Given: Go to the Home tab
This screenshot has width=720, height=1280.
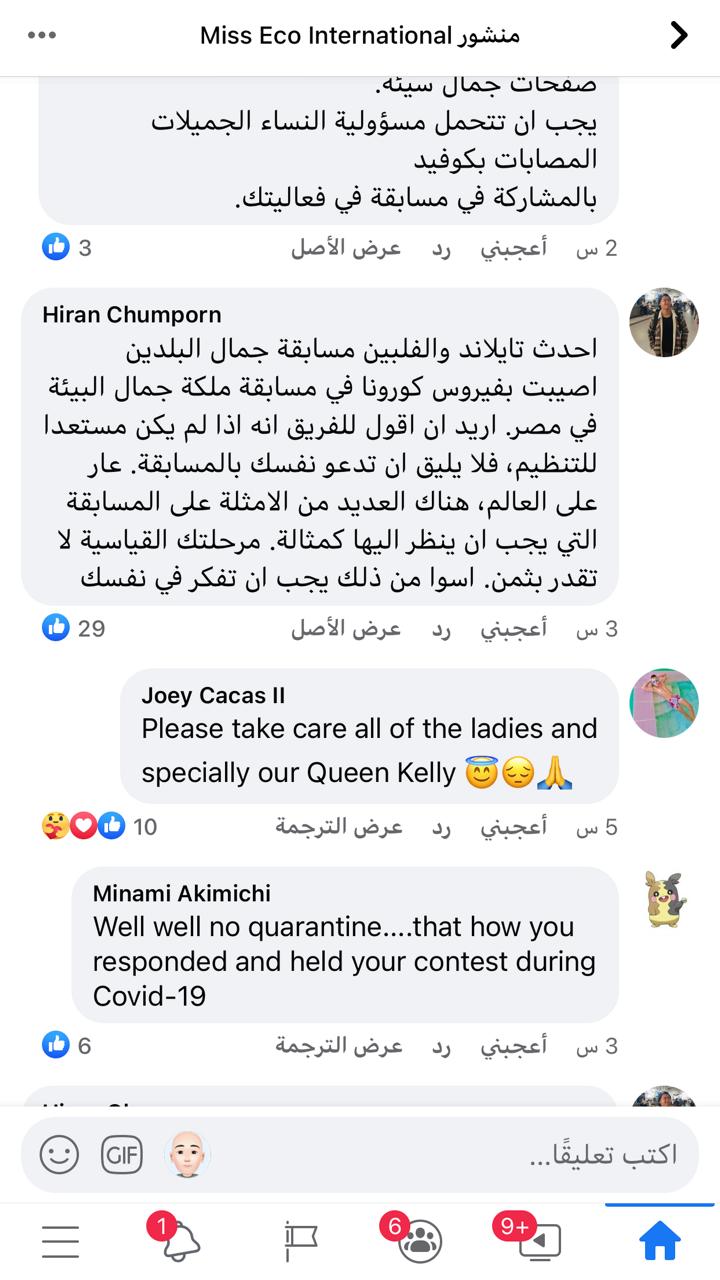Looking at the screenshot, I should (659, 1241).
